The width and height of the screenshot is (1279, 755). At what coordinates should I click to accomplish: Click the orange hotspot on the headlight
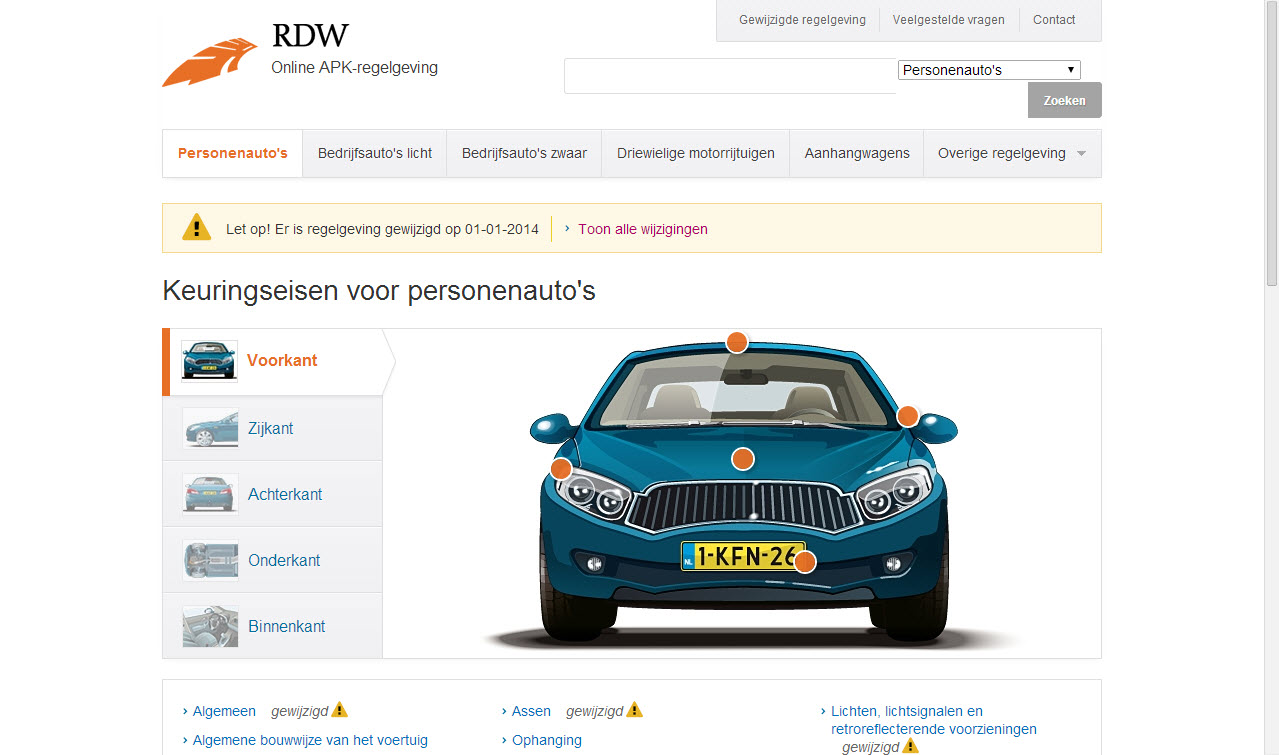click(x=561, y=468)
